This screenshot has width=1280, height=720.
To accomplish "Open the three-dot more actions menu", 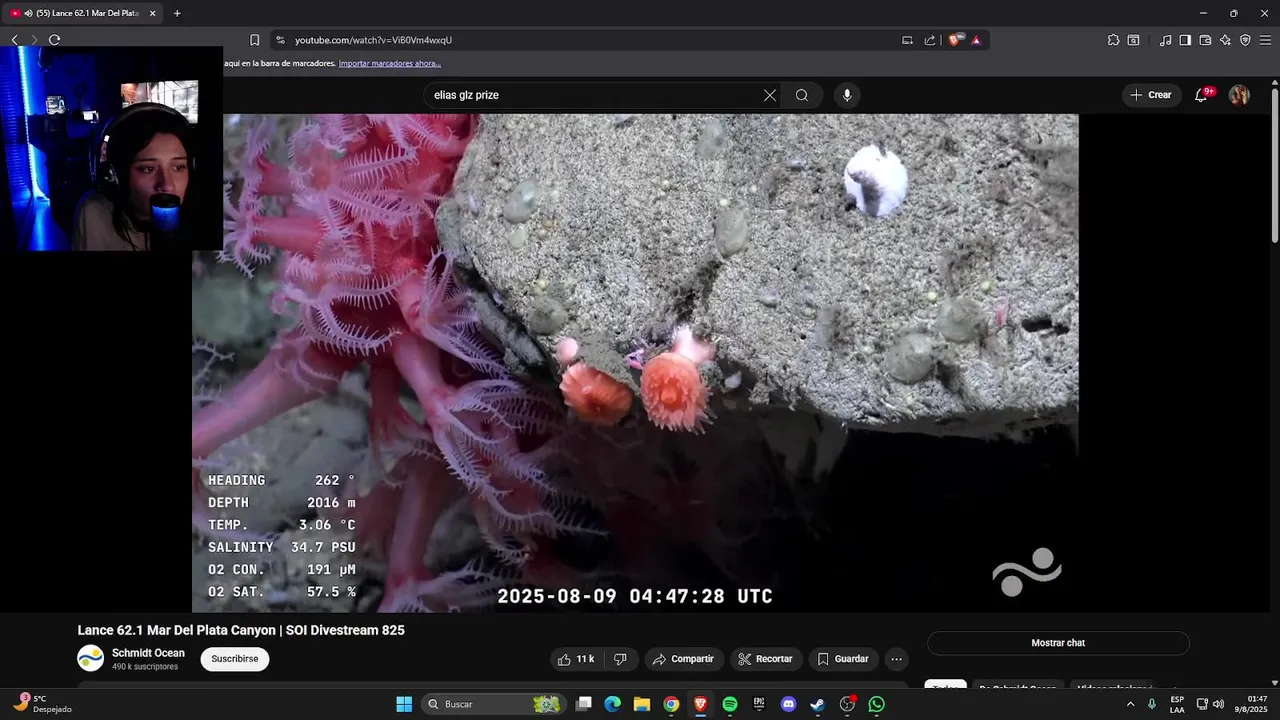I will click(x=897, y=659).
